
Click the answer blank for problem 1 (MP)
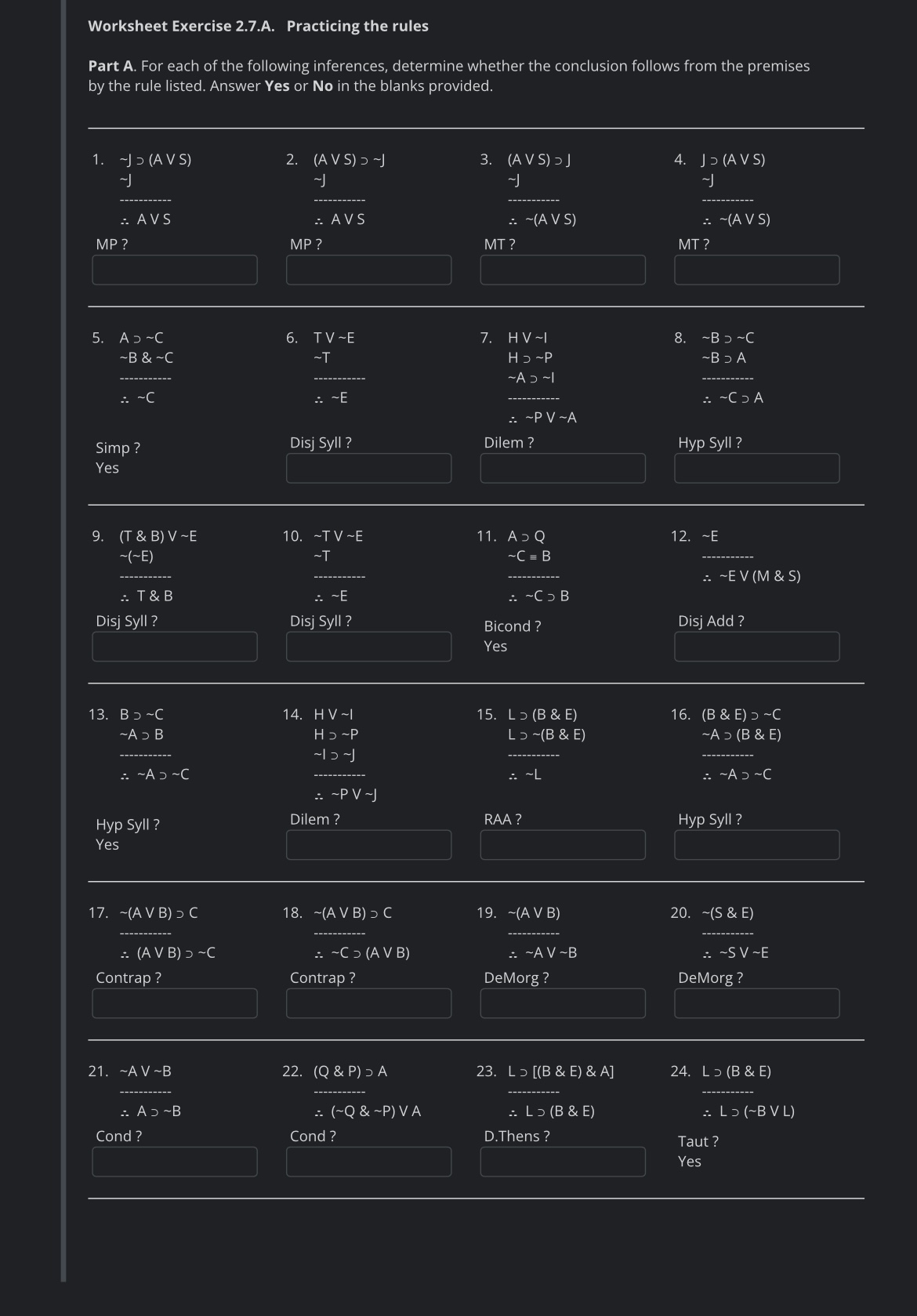coord(175,270)
